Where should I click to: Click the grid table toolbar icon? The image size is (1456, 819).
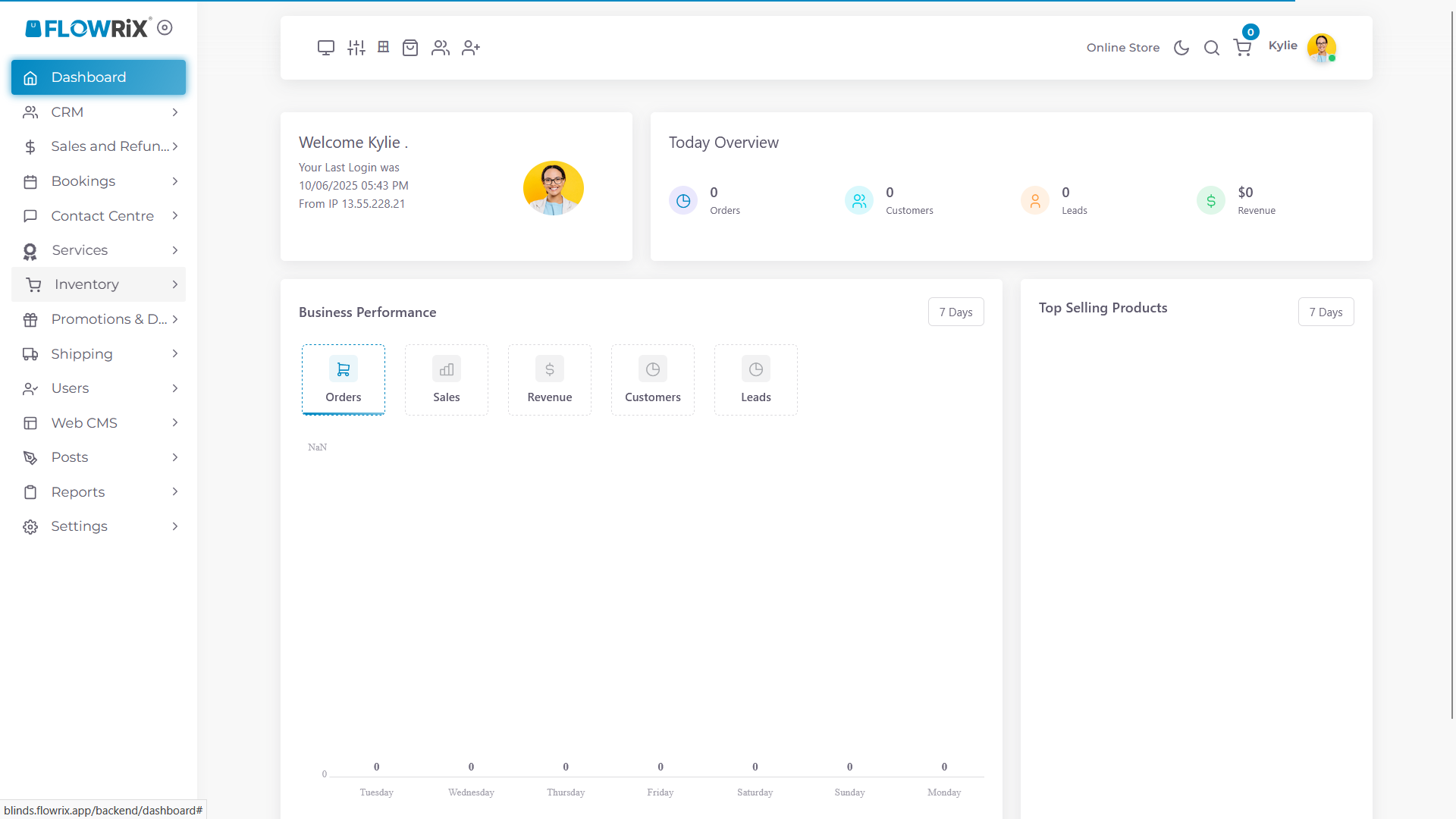[x=384, y=47]
